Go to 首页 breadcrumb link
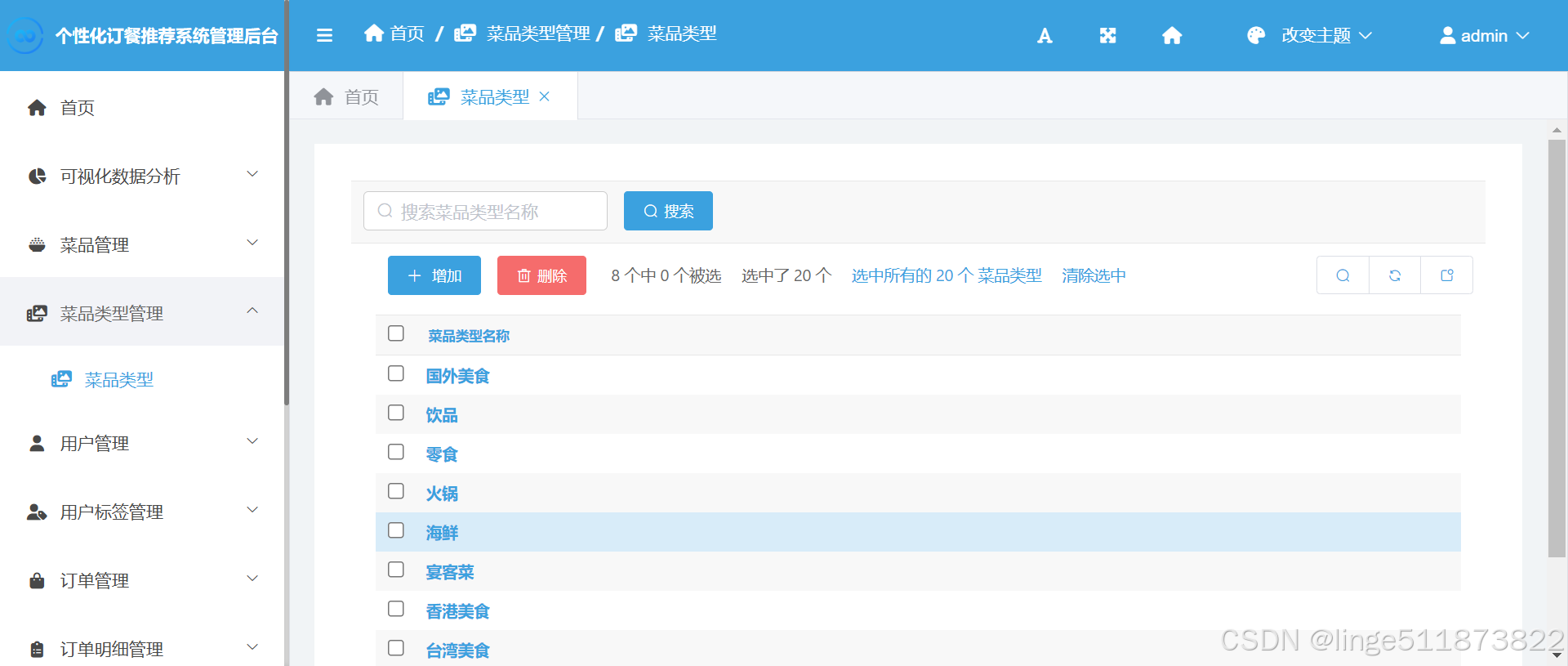This screenshot has height=666, width=1568. click(394, 33)
